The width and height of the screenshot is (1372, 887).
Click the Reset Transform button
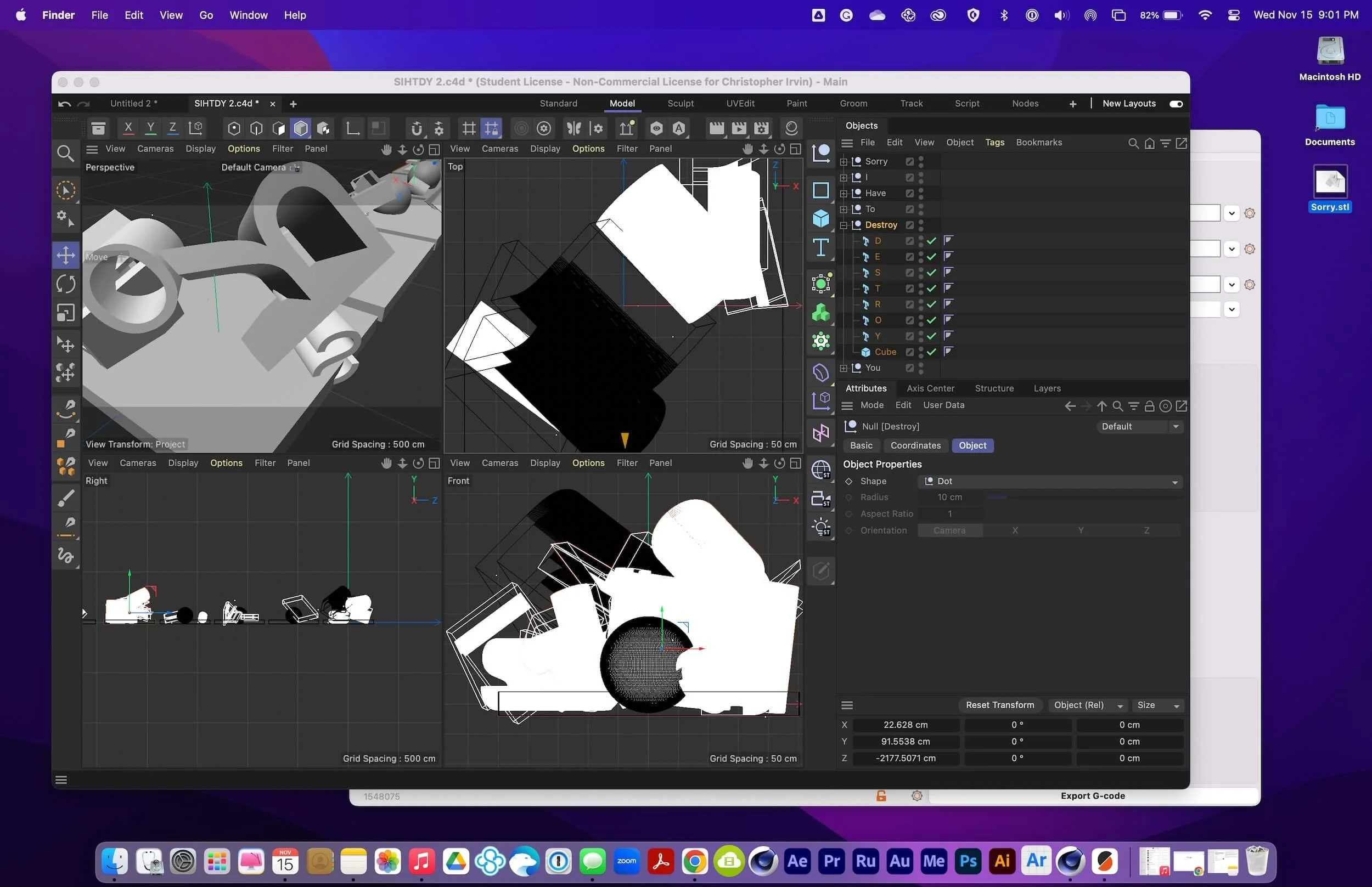pos(999,705)
